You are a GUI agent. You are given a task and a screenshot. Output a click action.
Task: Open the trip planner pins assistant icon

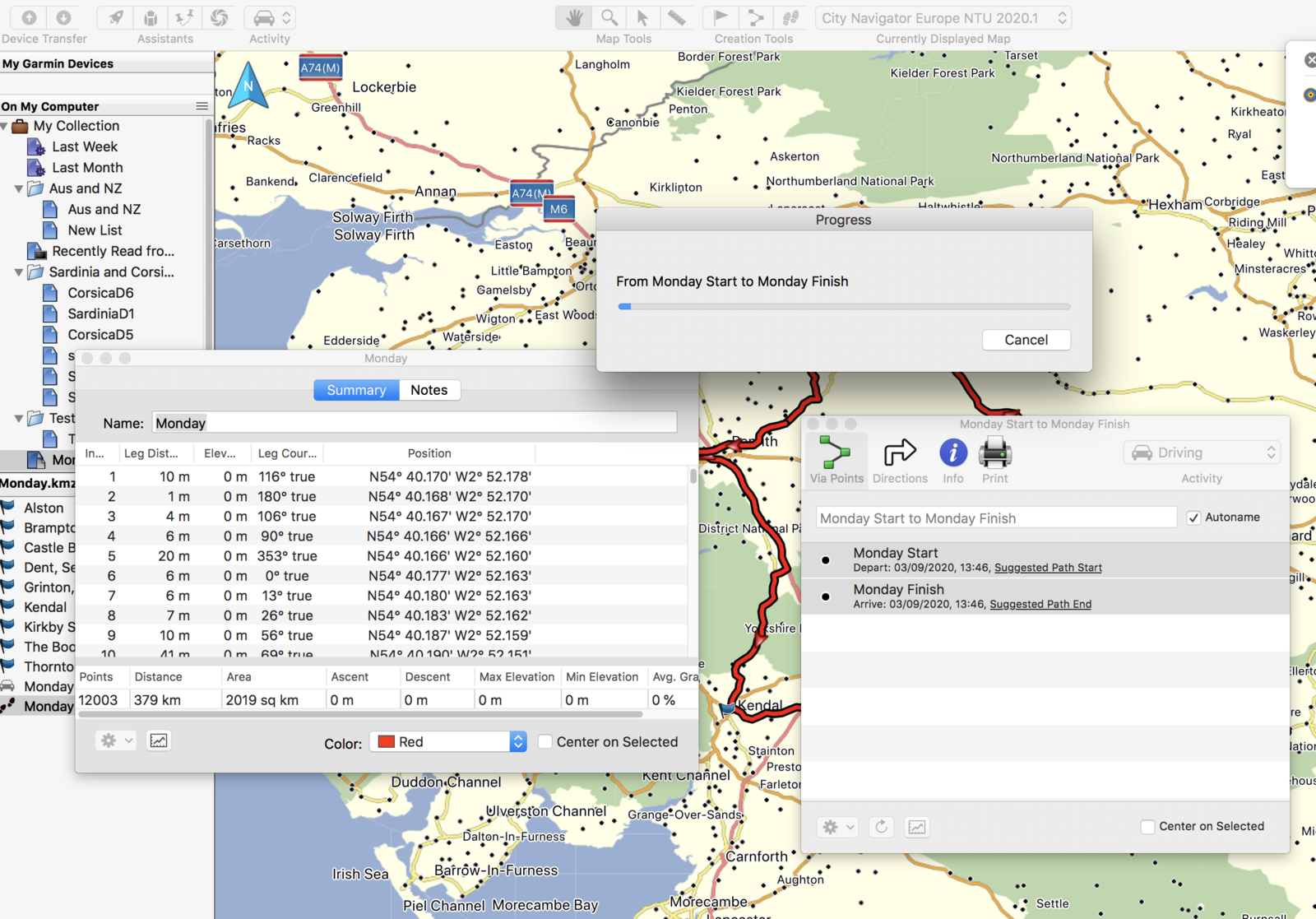pos(184,17)
